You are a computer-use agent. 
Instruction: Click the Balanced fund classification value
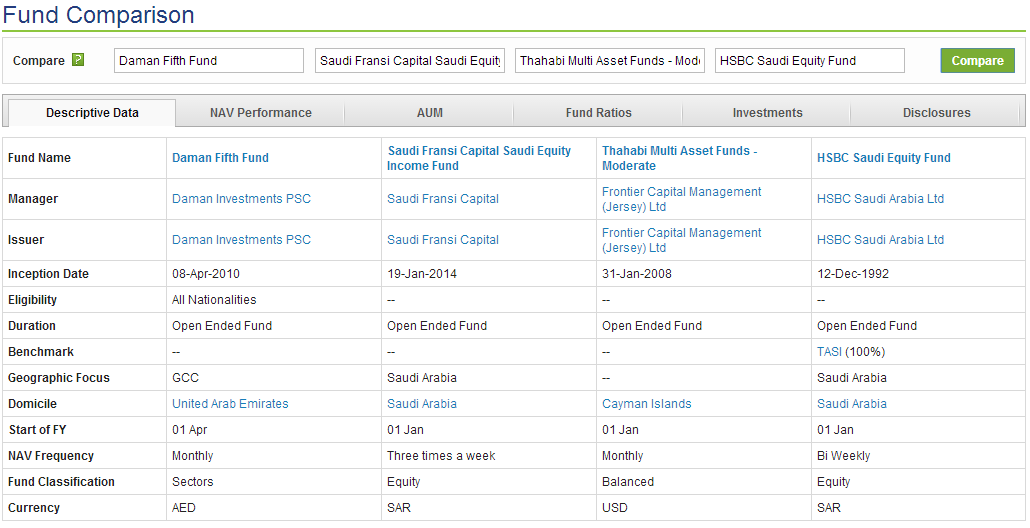pyautogui.click(x=628, y=482)
